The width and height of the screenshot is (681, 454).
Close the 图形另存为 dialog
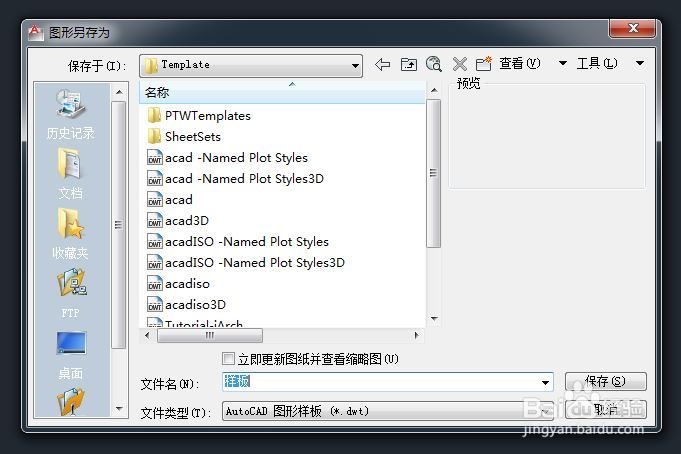pos(632,28)
